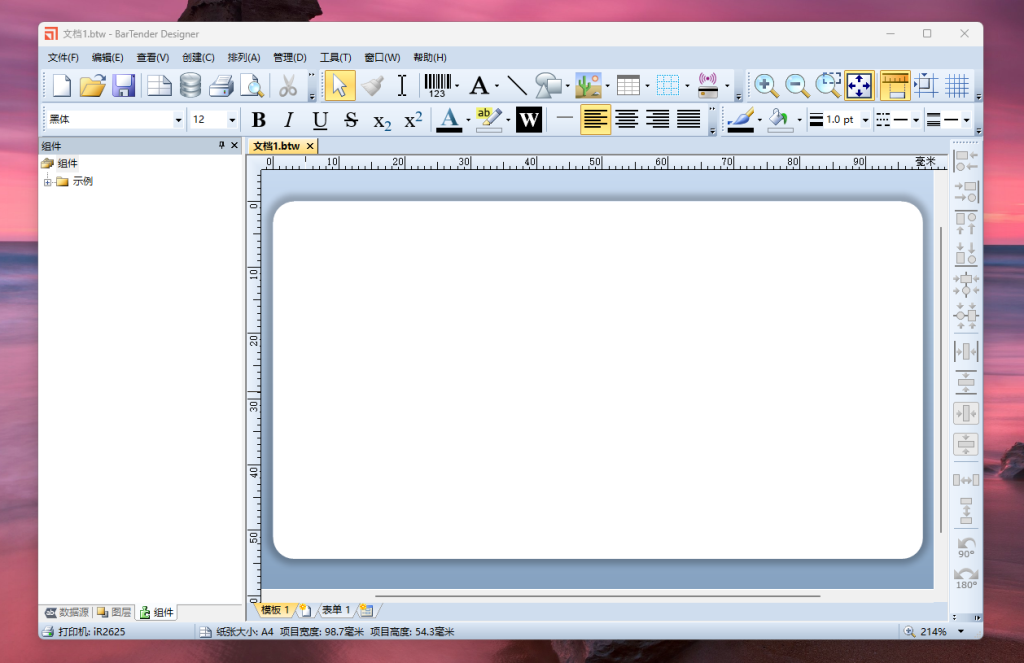This screenshot has height=663, width=1024.
Task: Open the font name dropdown
Action: coord(178,120)
